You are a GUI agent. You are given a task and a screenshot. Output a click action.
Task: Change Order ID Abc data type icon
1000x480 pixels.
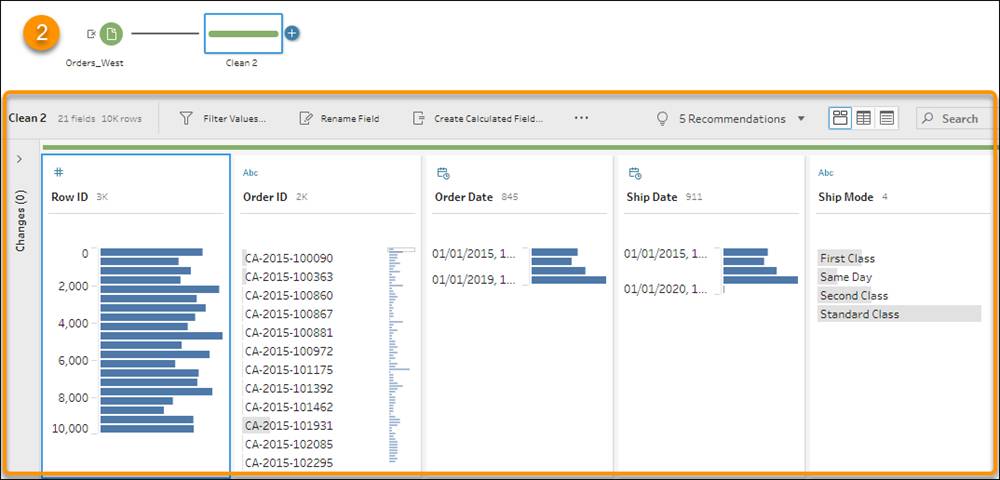pyautogui.click(x=250, y=173)
